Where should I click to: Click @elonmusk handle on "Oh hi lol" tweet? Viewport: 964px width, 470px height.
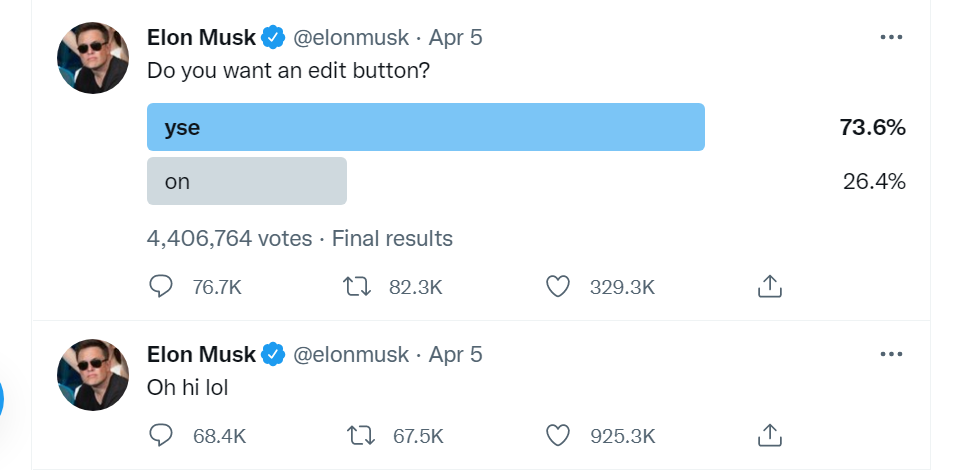coord(350,355)
